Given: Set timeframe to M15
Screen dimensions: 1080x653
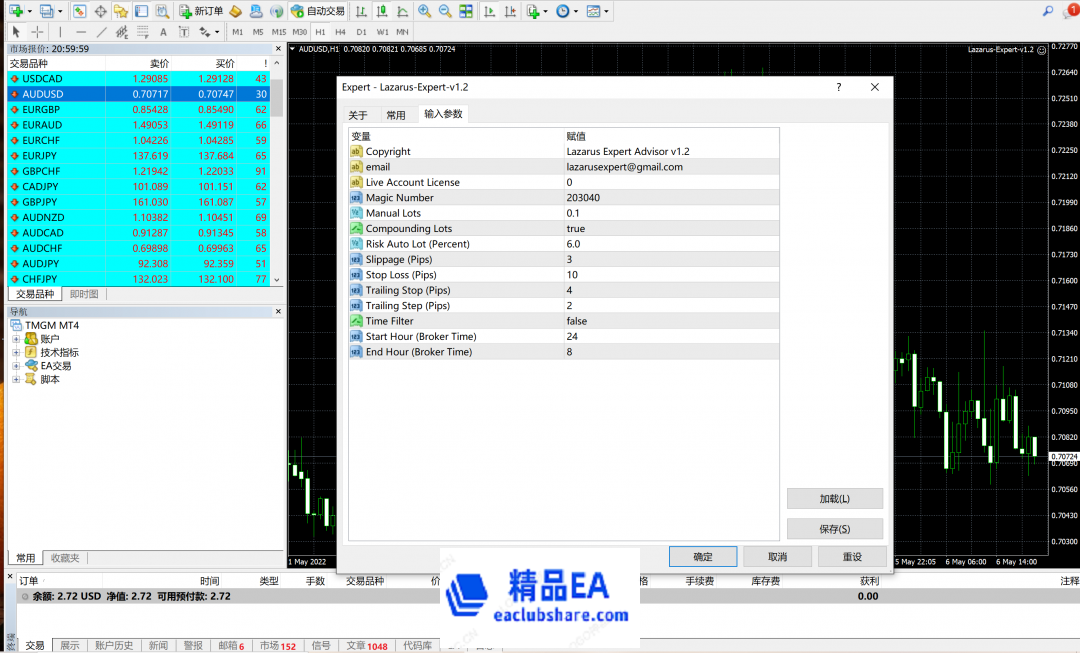Looking at the screenshot, I should [x=278, y=32].
